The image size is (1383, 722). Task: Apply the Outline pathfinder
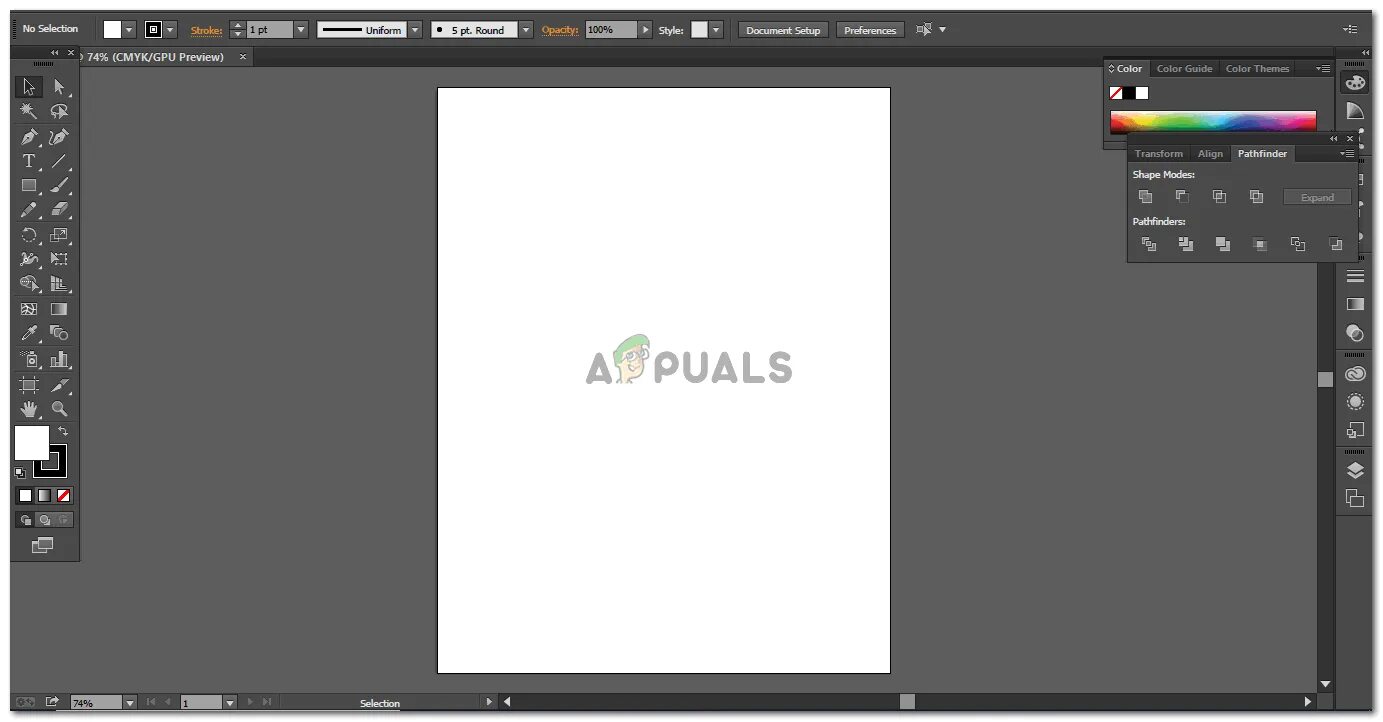pyautogui.click(x=1297, y=244)
